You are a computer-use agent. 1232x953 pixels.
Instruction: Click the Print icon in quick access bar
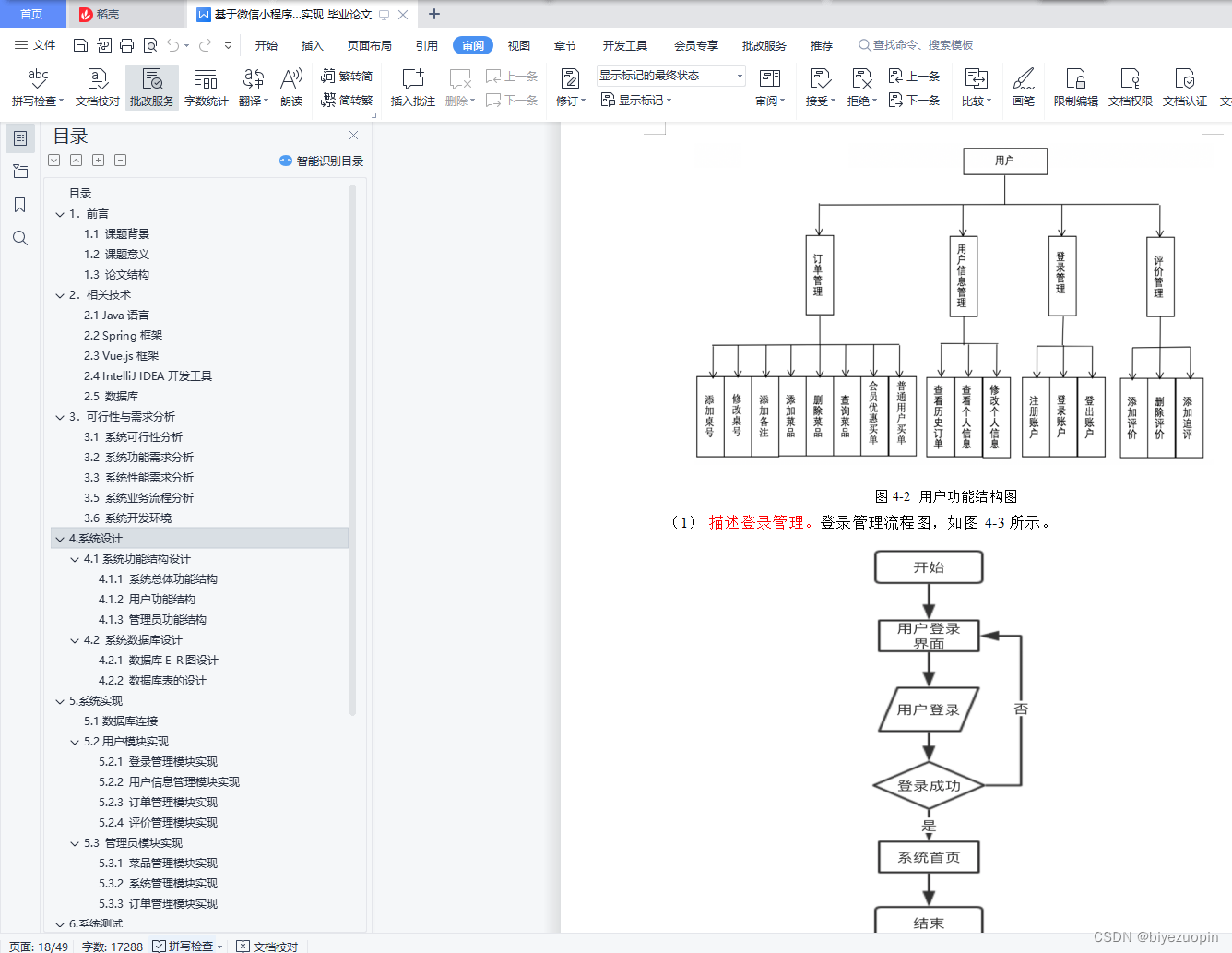coord(126,45)
